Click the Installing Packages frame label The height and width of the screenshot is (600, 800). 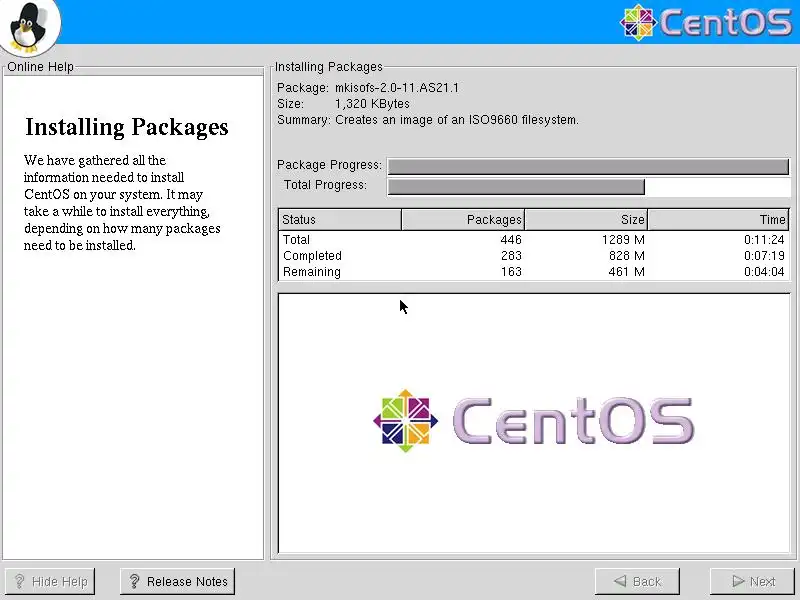click(x=329, y=67)
